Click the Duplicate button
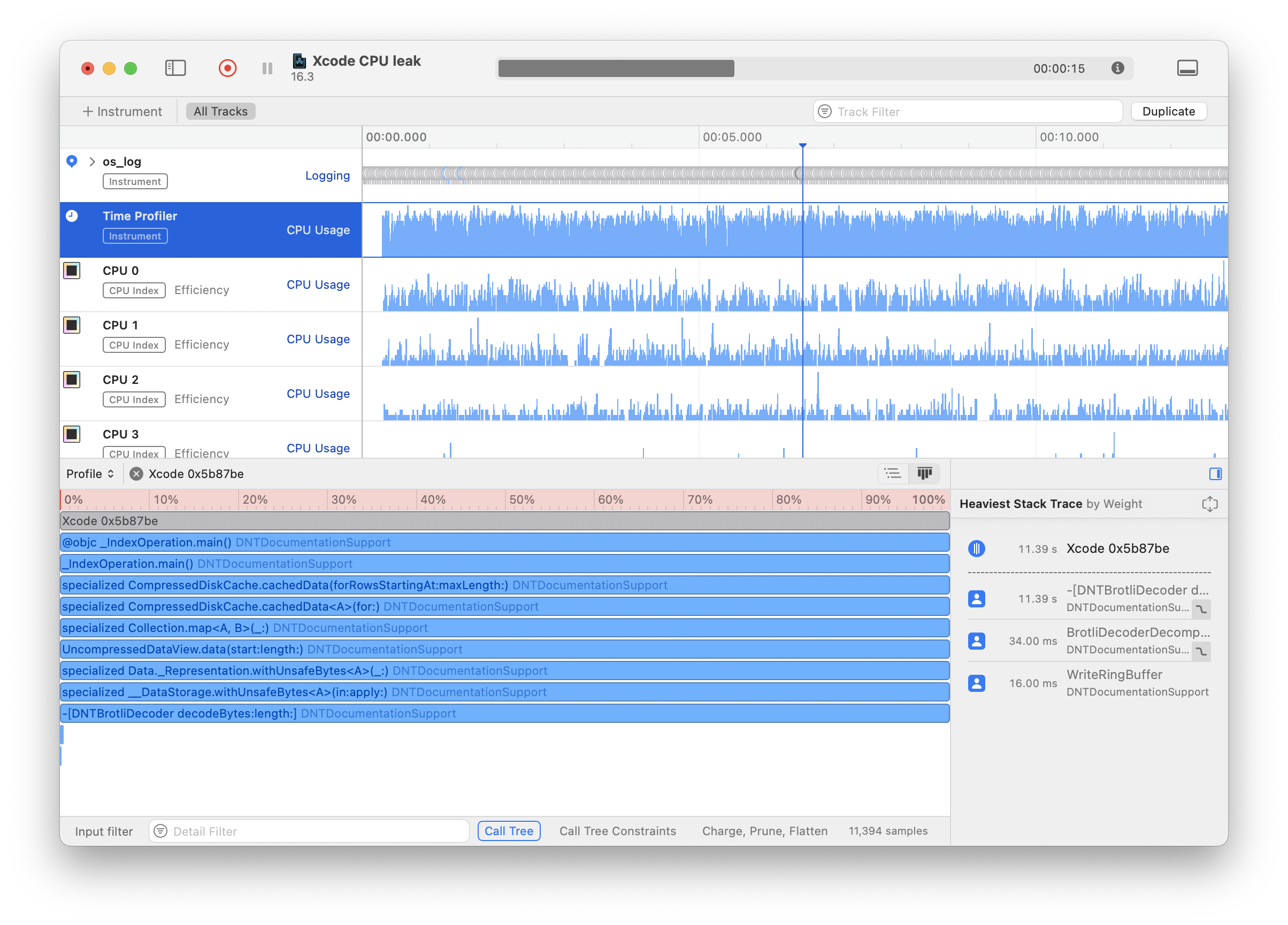Viewport: 1288px width, 925px height. click(x=1168, y=111)
